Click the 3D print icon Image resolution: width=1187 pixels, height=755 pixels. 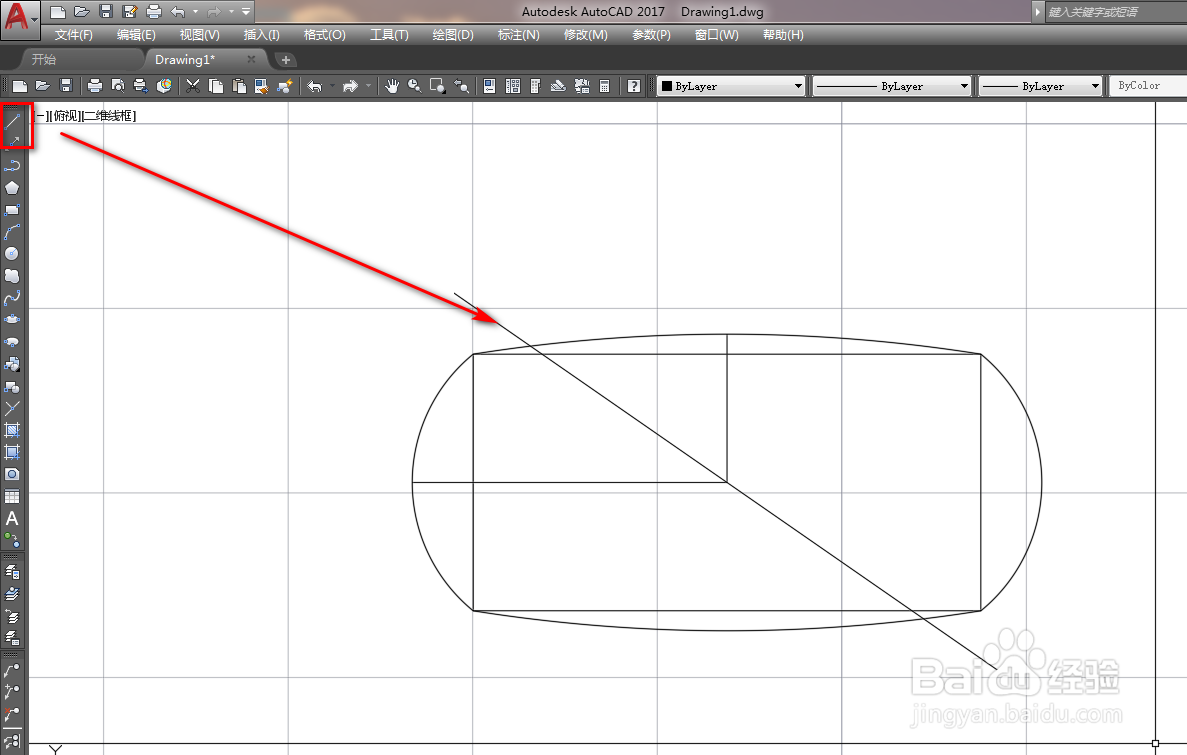click(x=164, y=86)
